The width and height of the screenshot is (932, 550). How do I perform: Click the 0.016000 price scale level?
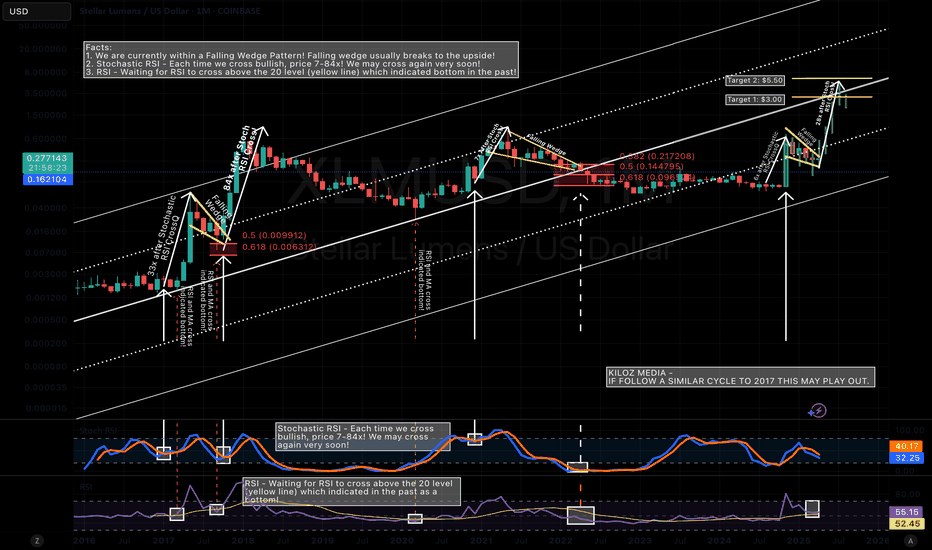point(45,231)
